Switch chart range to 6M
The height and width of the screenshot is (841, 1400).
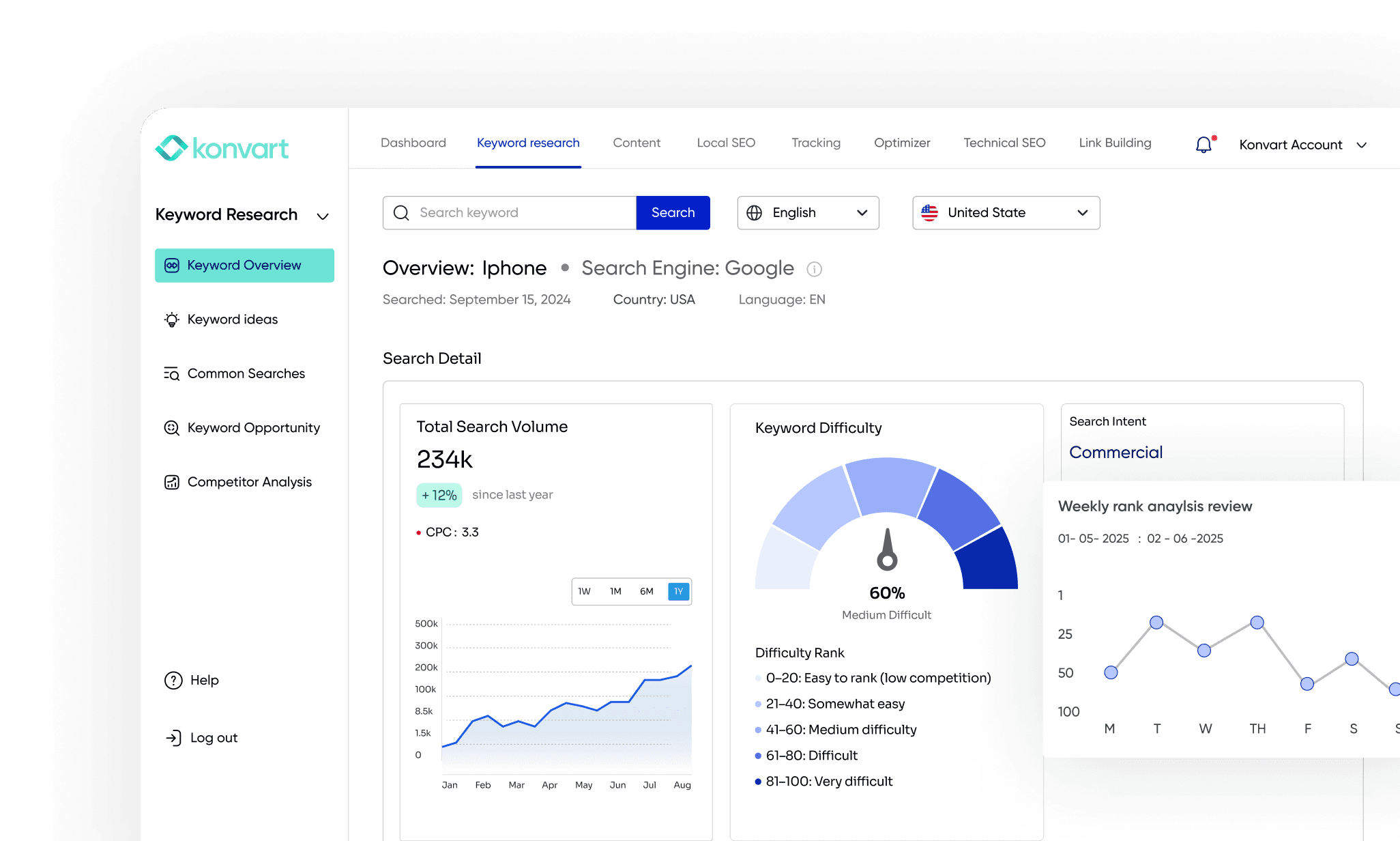pyautogui.click(x=646, y=592)
